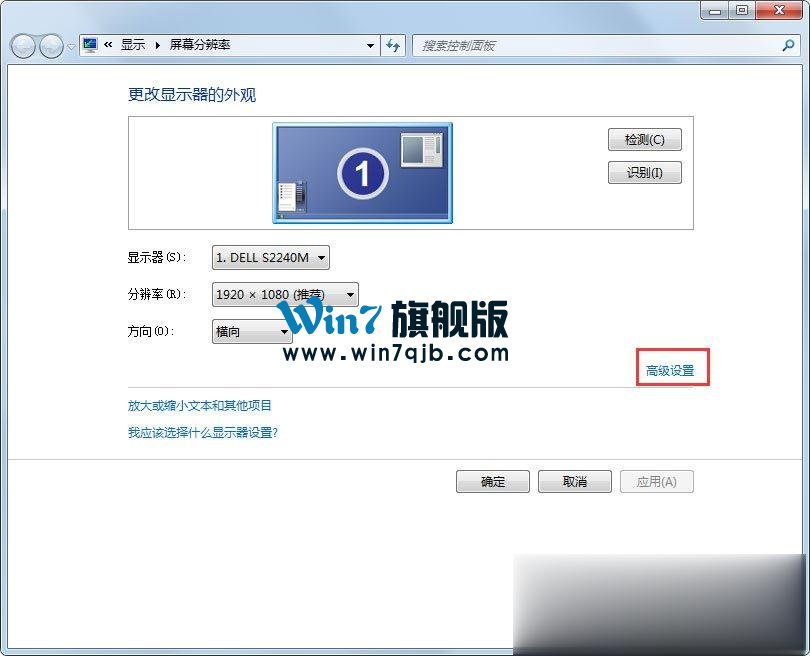Close the window with X button
The height and width of the screenshot is (656, 810).
[x=779, y=10]
